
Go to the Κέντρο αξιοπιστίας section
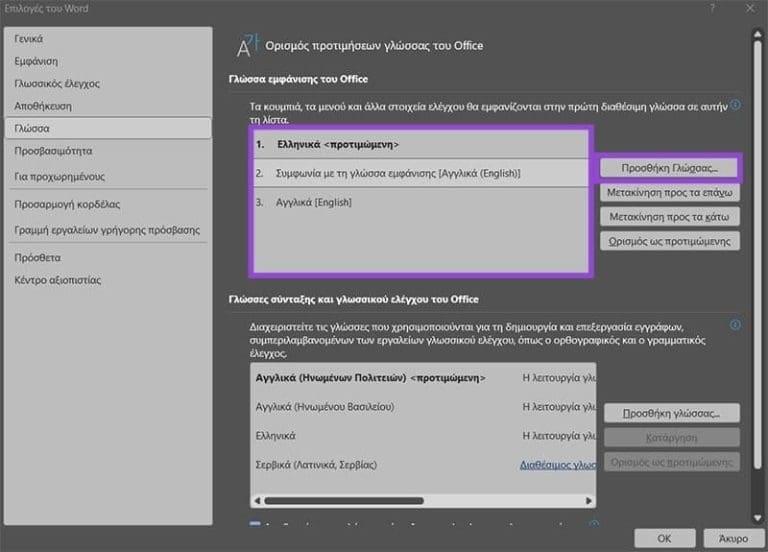(57, 280)
